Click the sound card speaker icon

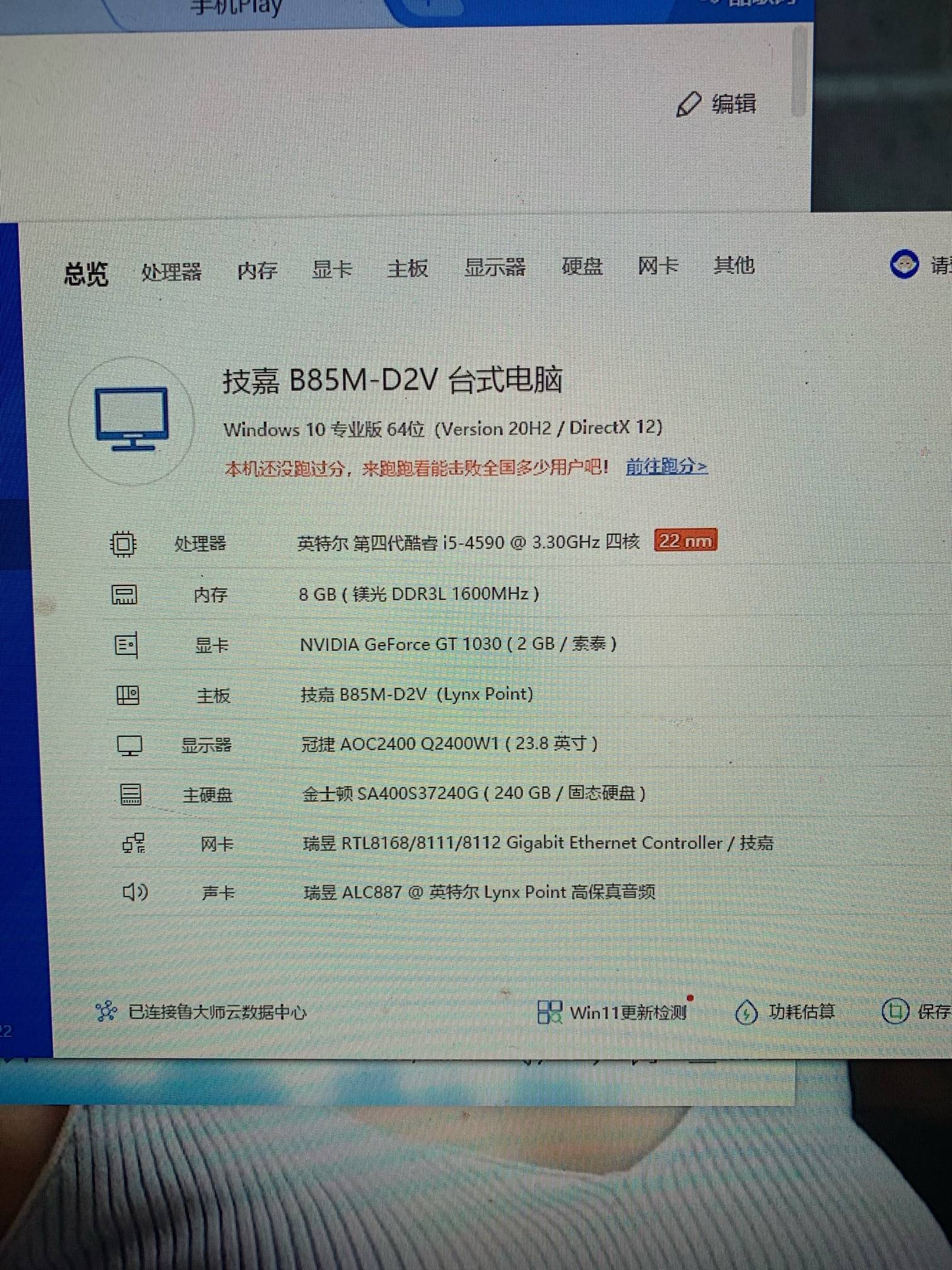[135, 892]
